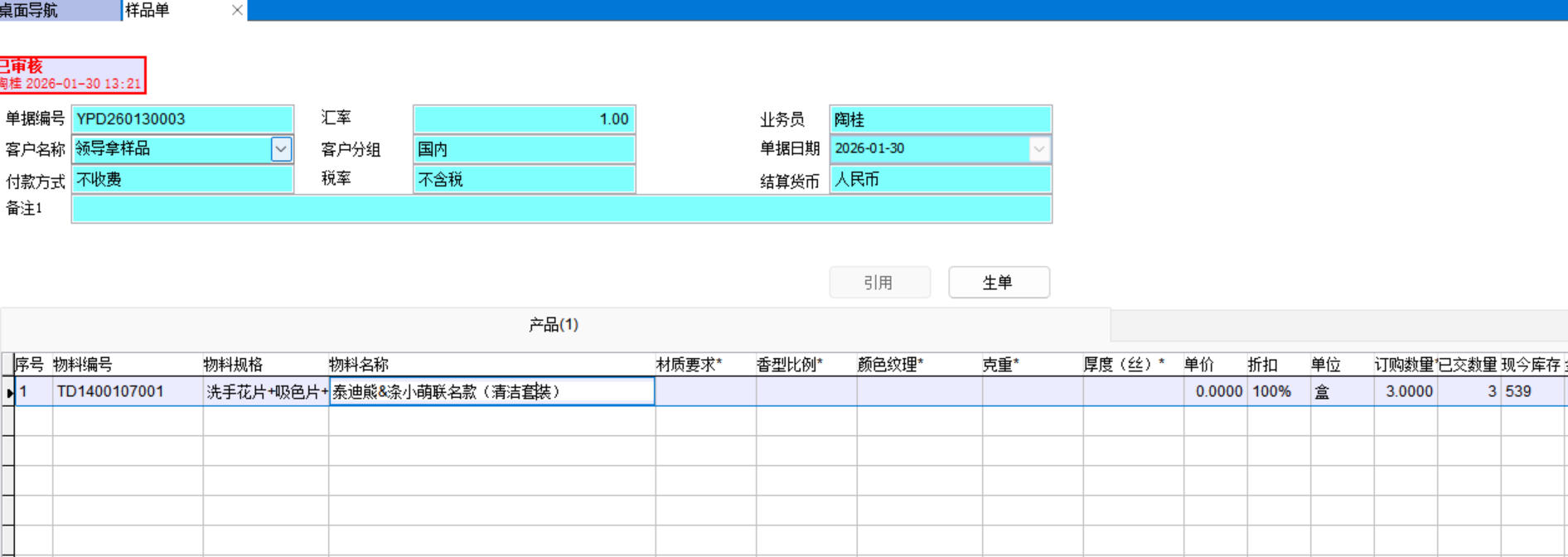Click the 物料名称 cell in row 1
This screenshot has height=557, width=1568.
pyautogui.click(x=491, y=392)
